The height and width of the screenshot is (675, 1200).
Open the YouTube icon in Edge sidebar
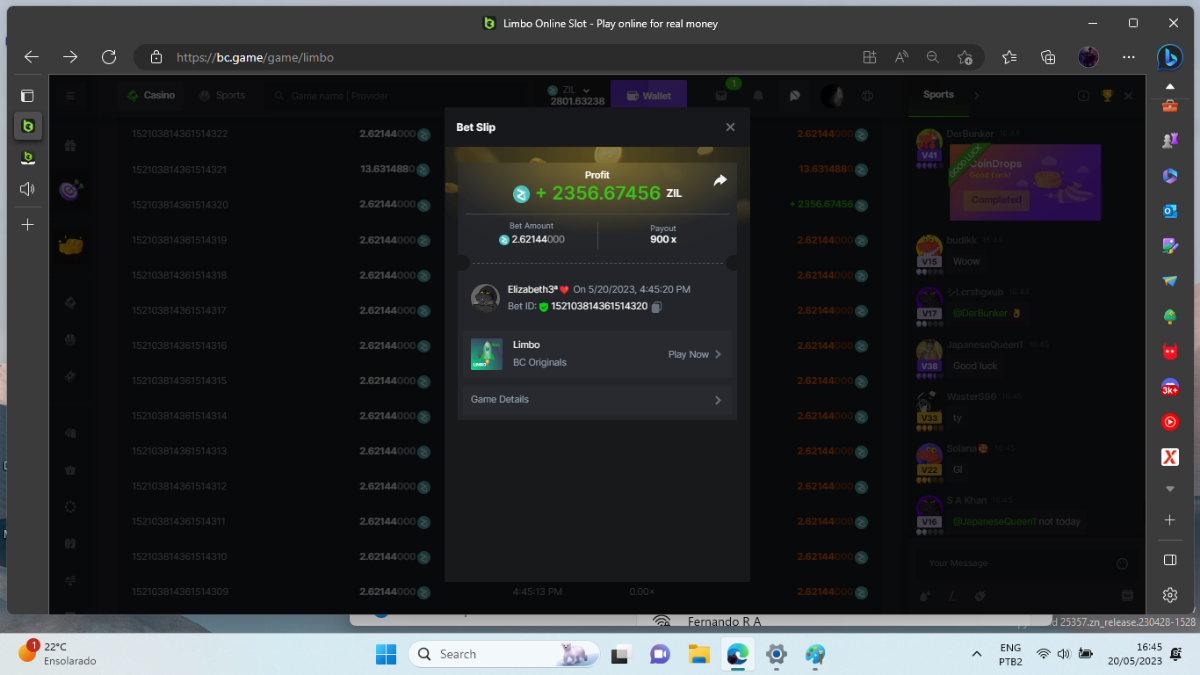click(1170, 422)
